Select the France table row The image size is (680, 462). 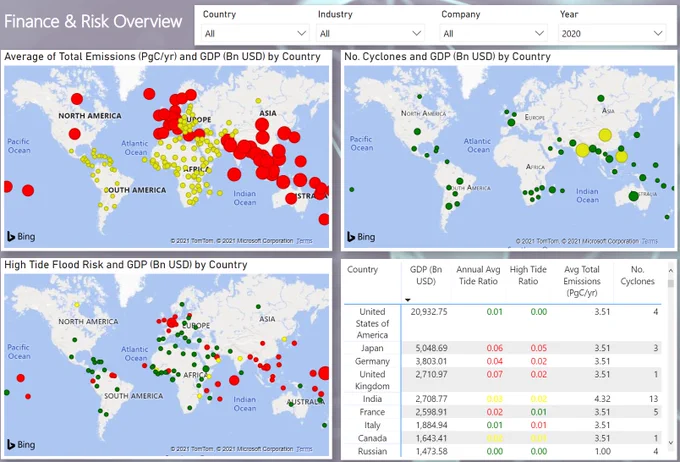[x=503, y=412]
